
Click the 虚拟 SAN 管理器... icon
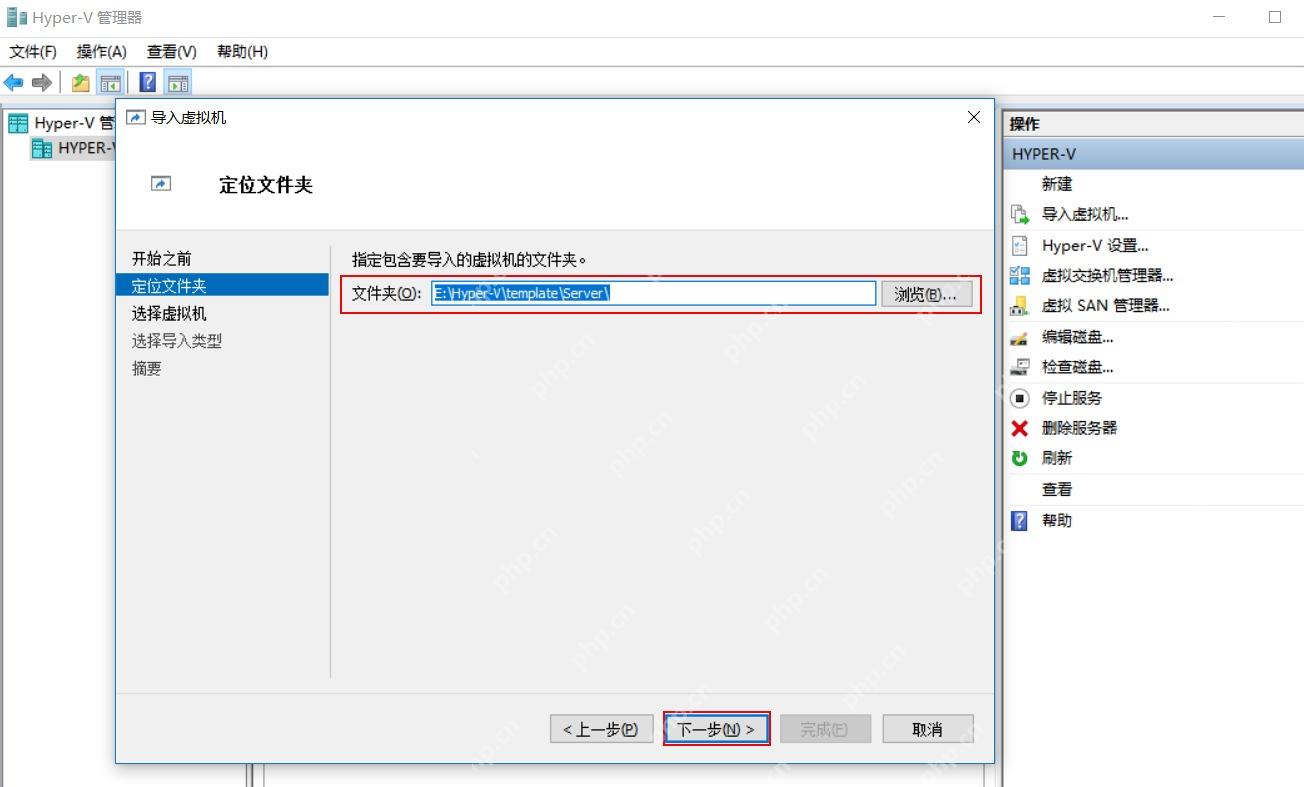[1020, 306]
